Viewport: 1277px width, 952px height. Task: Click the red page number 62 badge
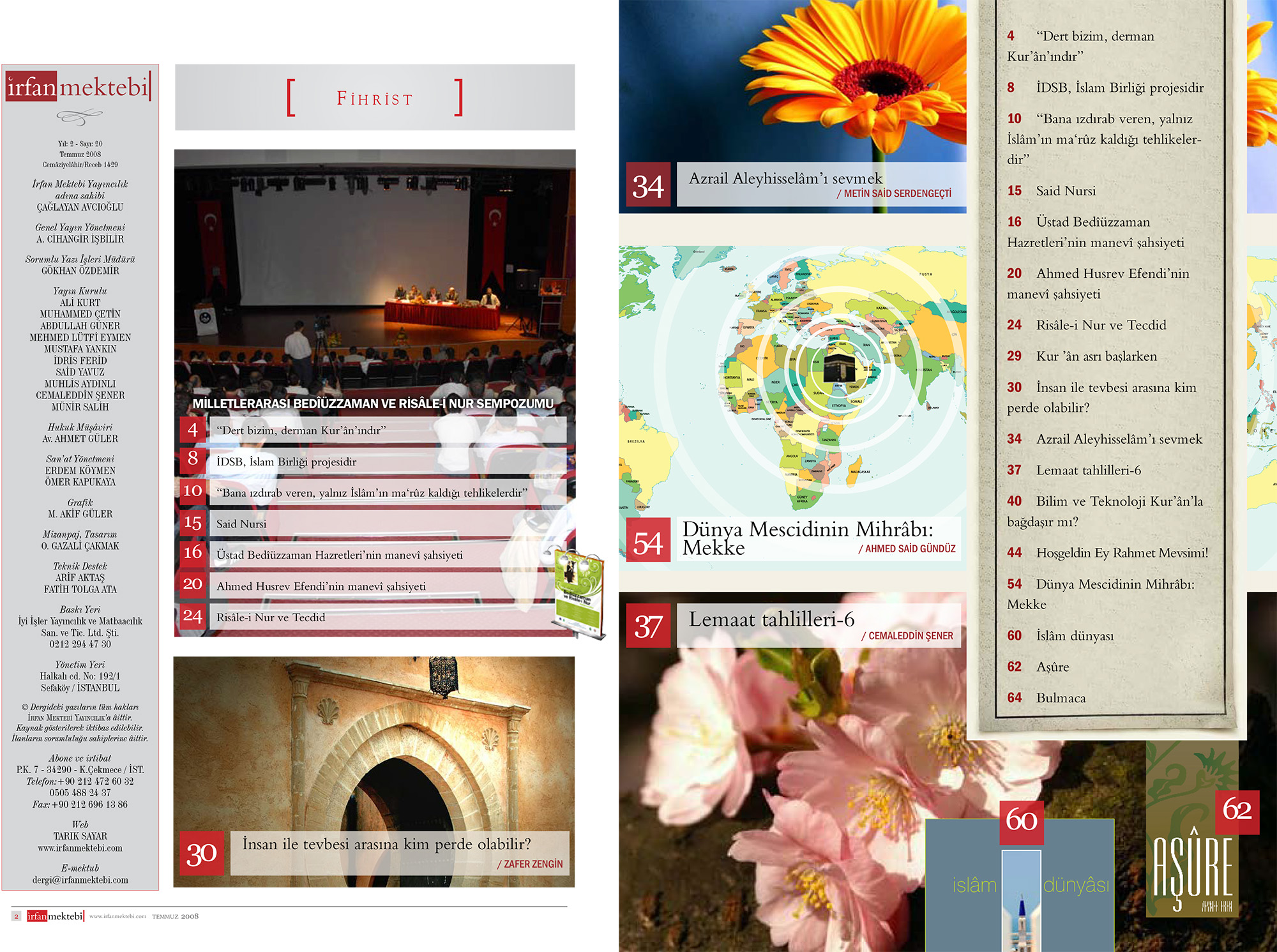pyautogui.click(x=1237, y=812)
